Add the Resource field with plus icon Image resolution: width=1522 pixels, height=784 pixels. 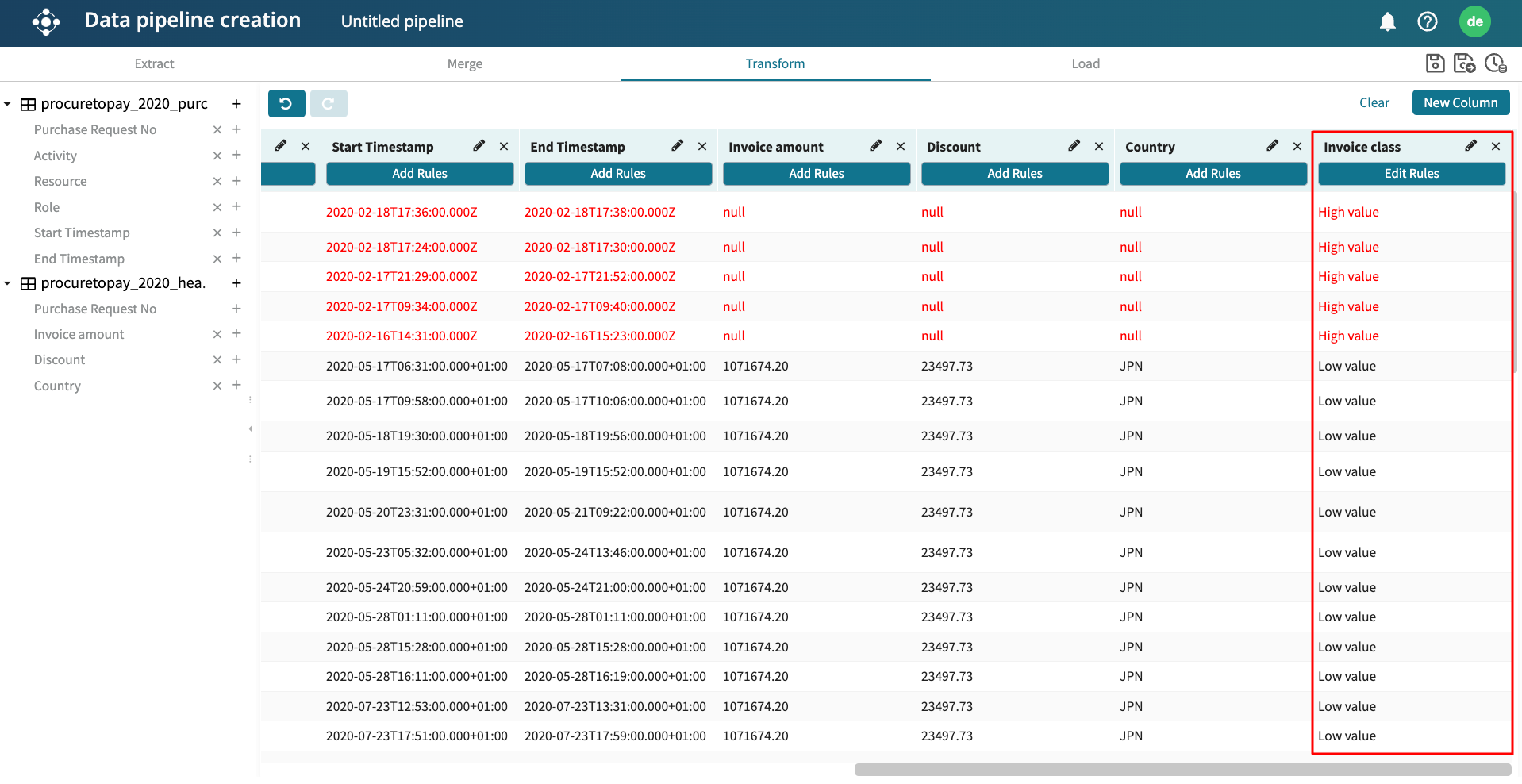tap(236, 181)
